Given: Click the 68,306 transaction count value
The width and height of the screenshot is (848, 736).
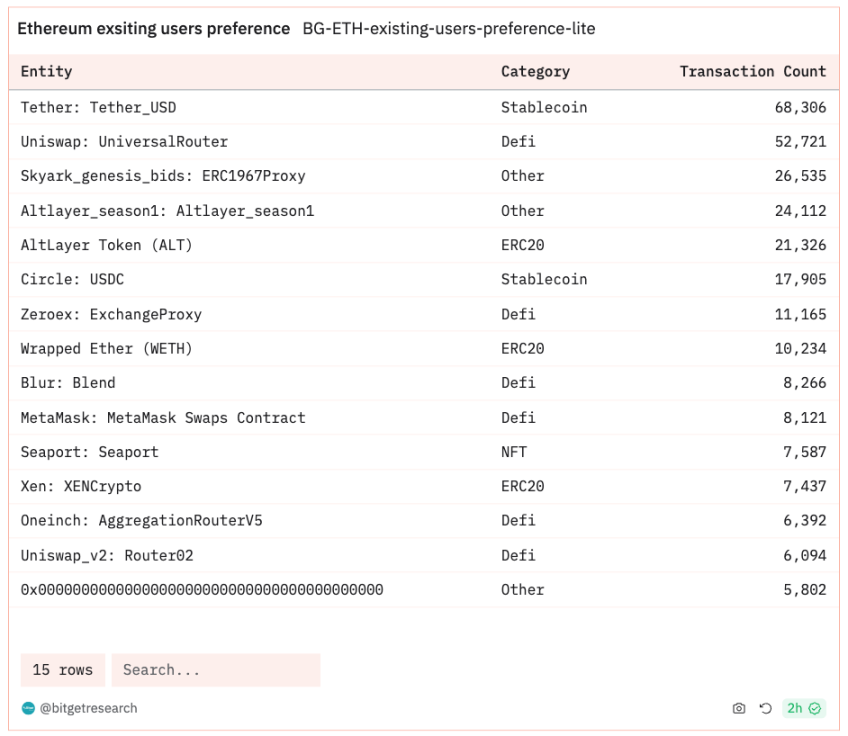Looking at the screenshot, I should click(x=800, y=107).
